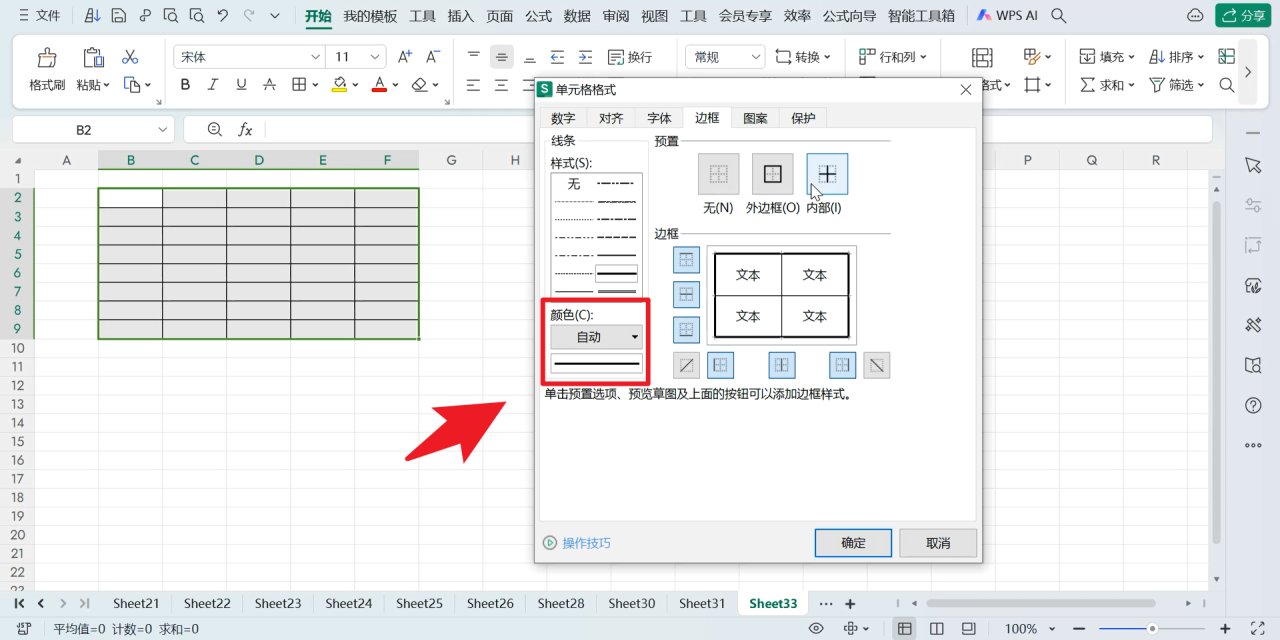Click the Save icon in quick access bar
1280x640 pixels.
119,16
